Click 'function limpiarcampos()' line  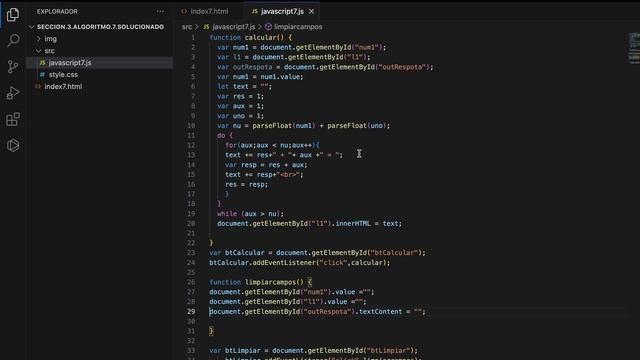[x=261, y=282]
